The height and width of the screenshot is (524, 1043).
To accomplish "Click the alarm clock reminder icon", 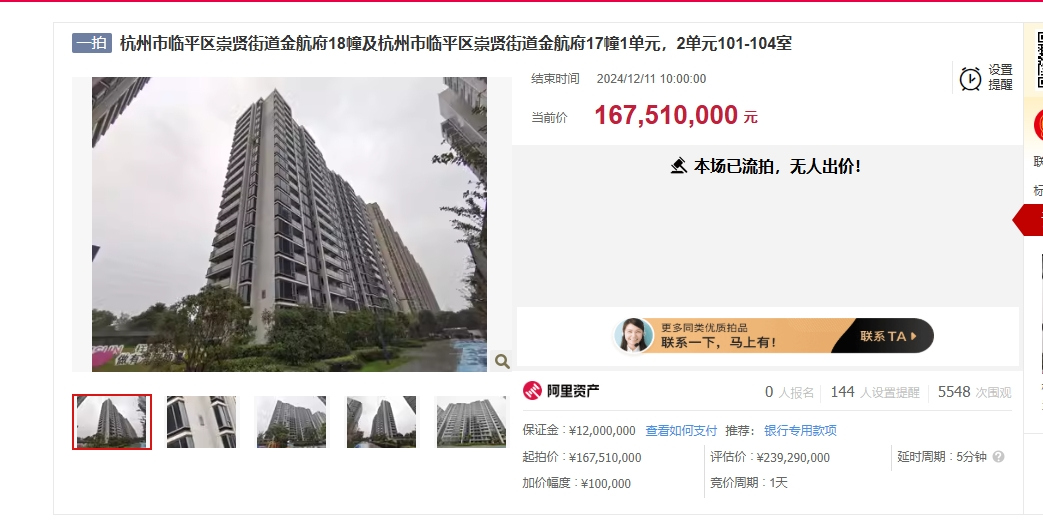I will click(970, 78).
